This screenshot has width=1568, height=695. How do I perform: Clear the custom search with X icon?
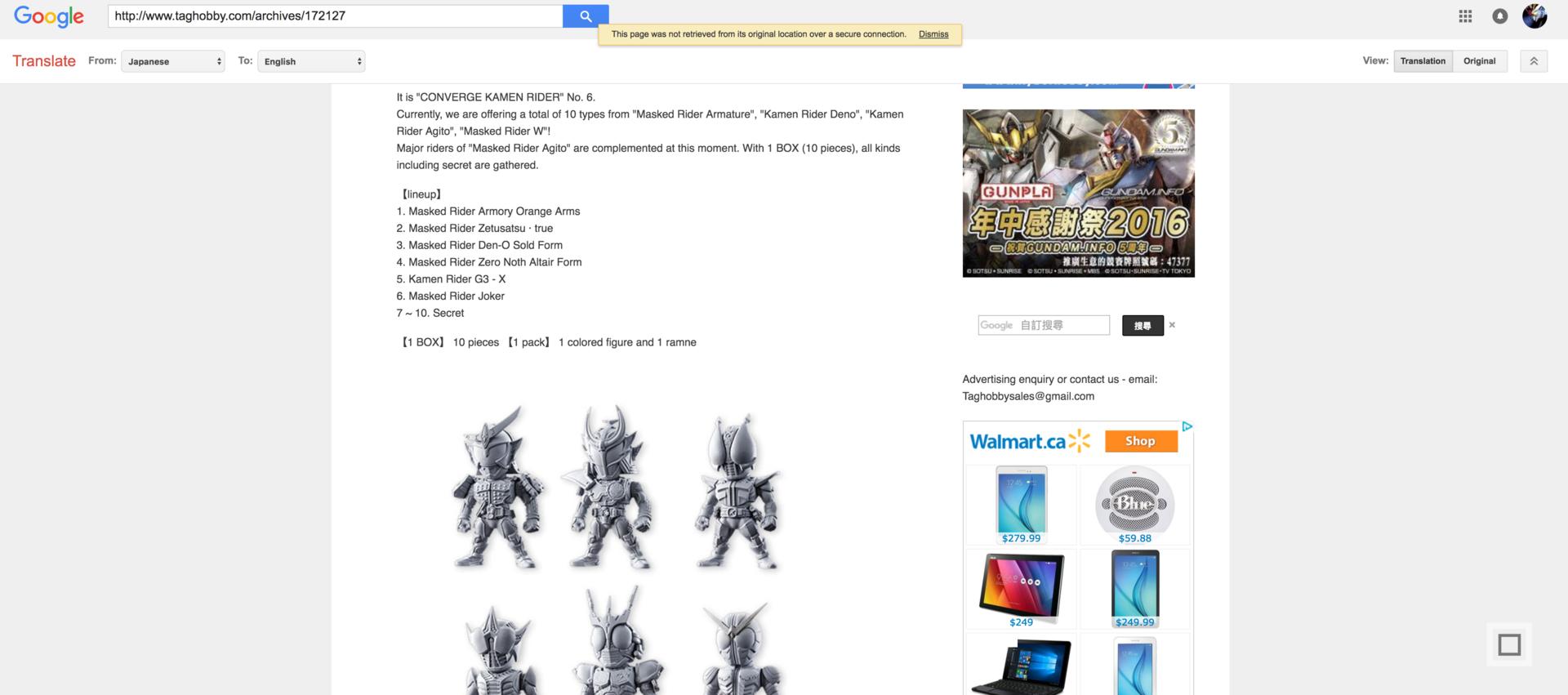pyautogui.click(x=1172, y=325)
